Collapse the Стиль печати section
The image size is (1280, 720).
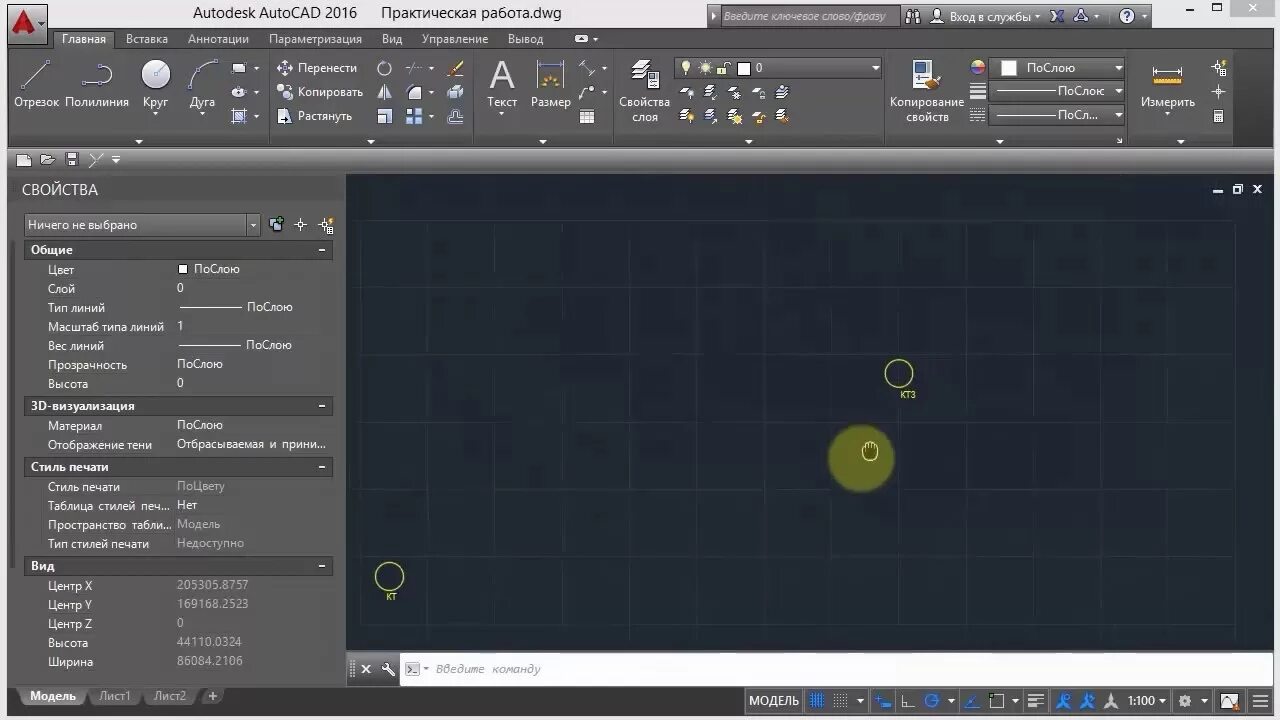click(x=322, y=467)
